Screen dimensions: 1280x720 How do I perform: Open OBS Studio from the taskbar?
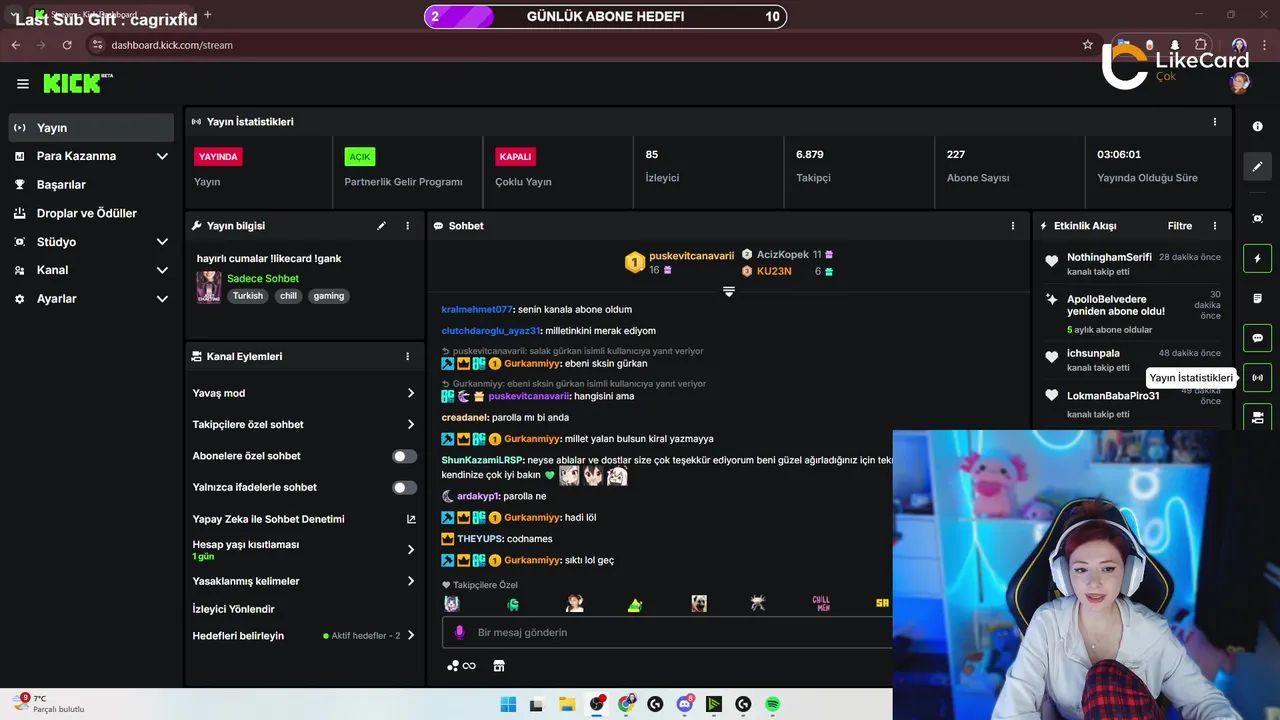(x=597, y=704)
